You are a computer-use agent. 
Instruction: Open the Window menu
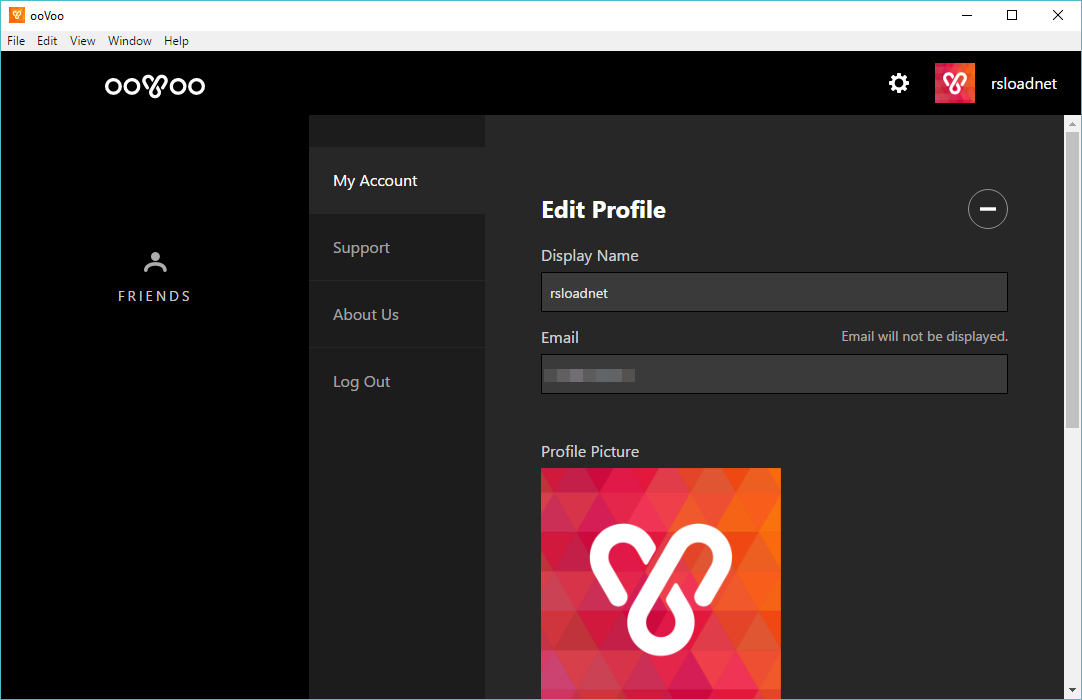(x=130, y=41)
